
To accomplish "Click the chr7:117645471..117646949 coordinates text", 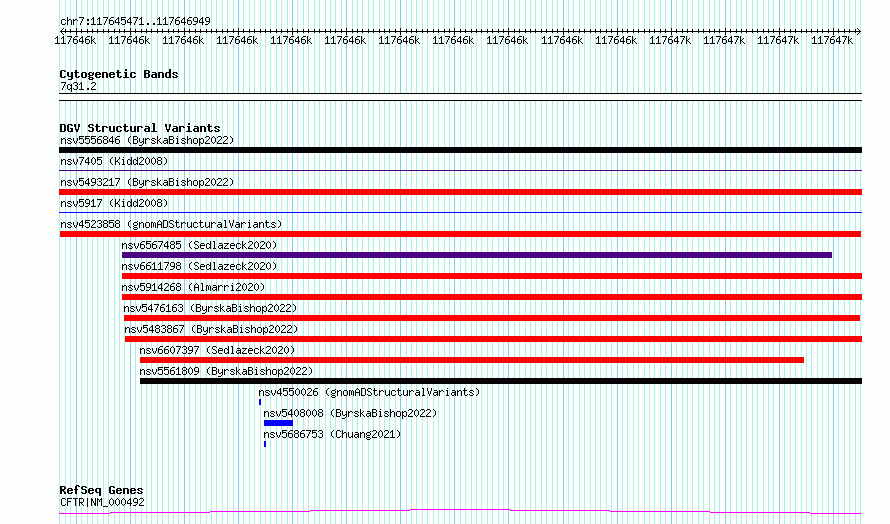I will pyautogui.click(x=135, y=21).
